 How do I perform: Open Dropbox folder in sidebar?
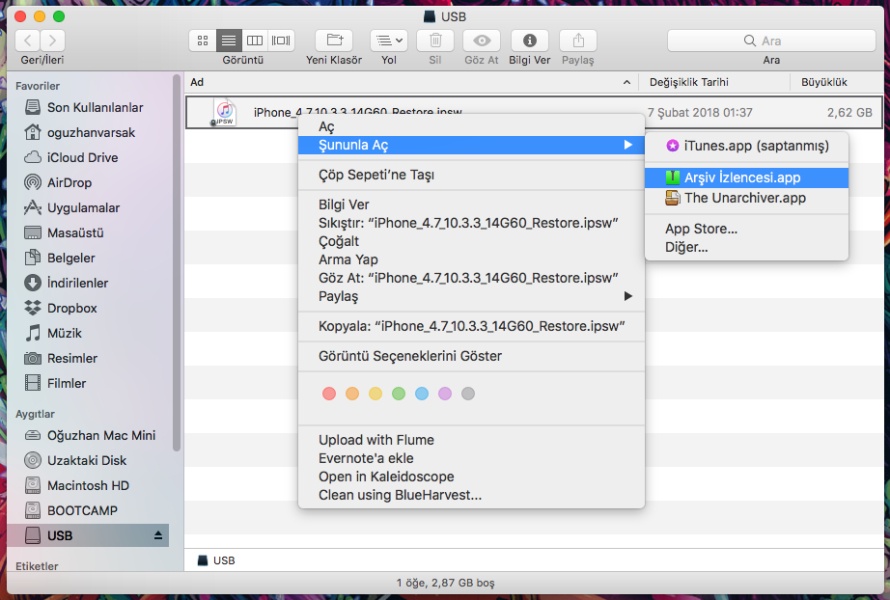[x=72, y=308]
